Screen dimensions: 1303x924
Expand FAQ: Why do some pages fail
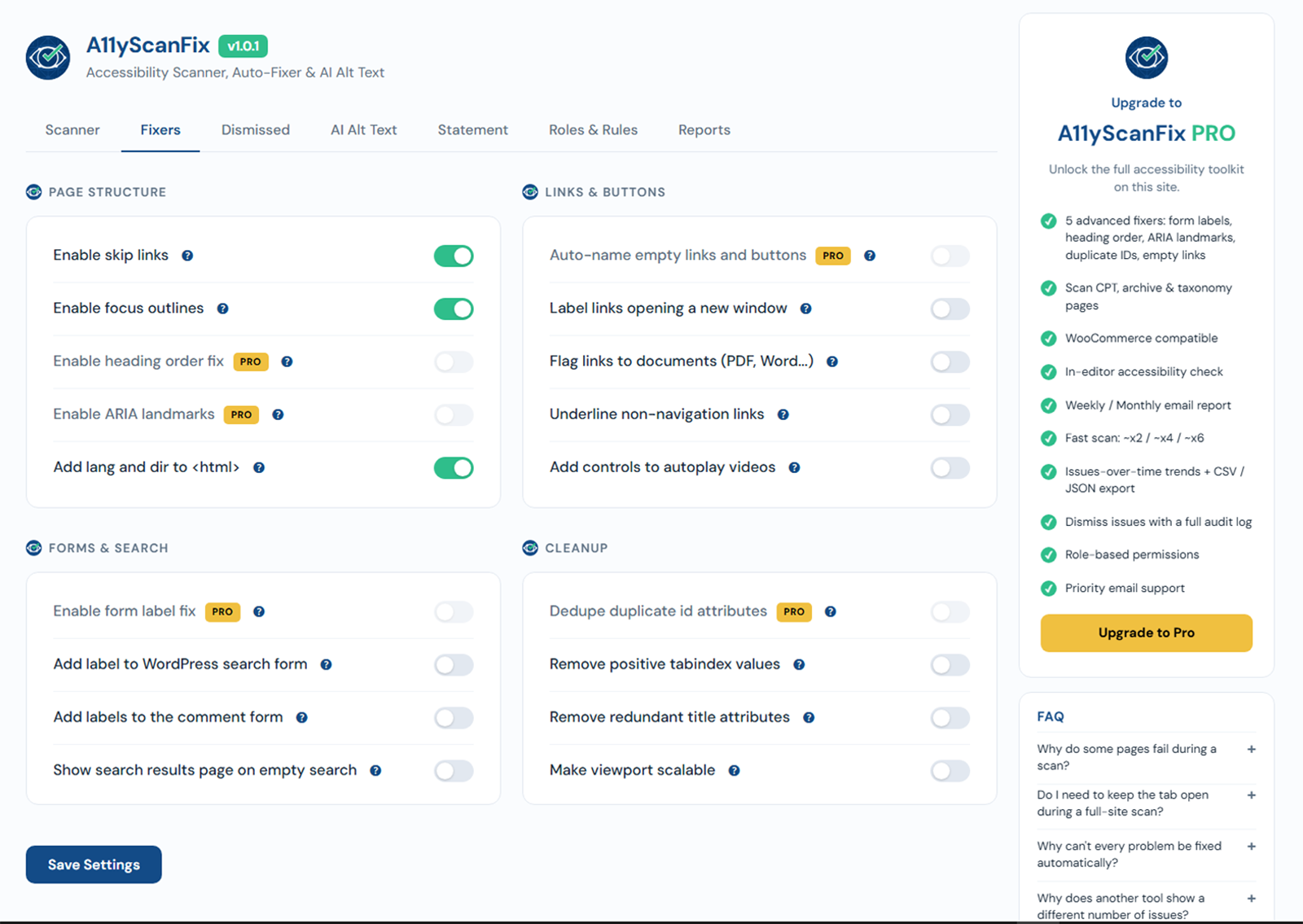pyautogui.click(x=1146, y=757)
